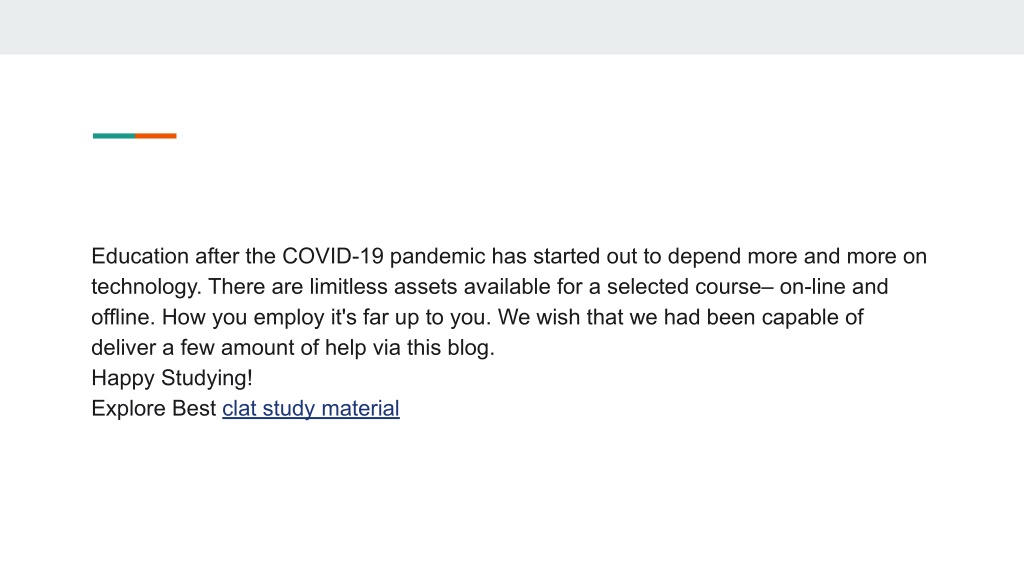The height and width of the screenshot is (576, 1024).
Task: Click the Happy Studying! line
Action: pyautogui.click(x=172, y=379)
